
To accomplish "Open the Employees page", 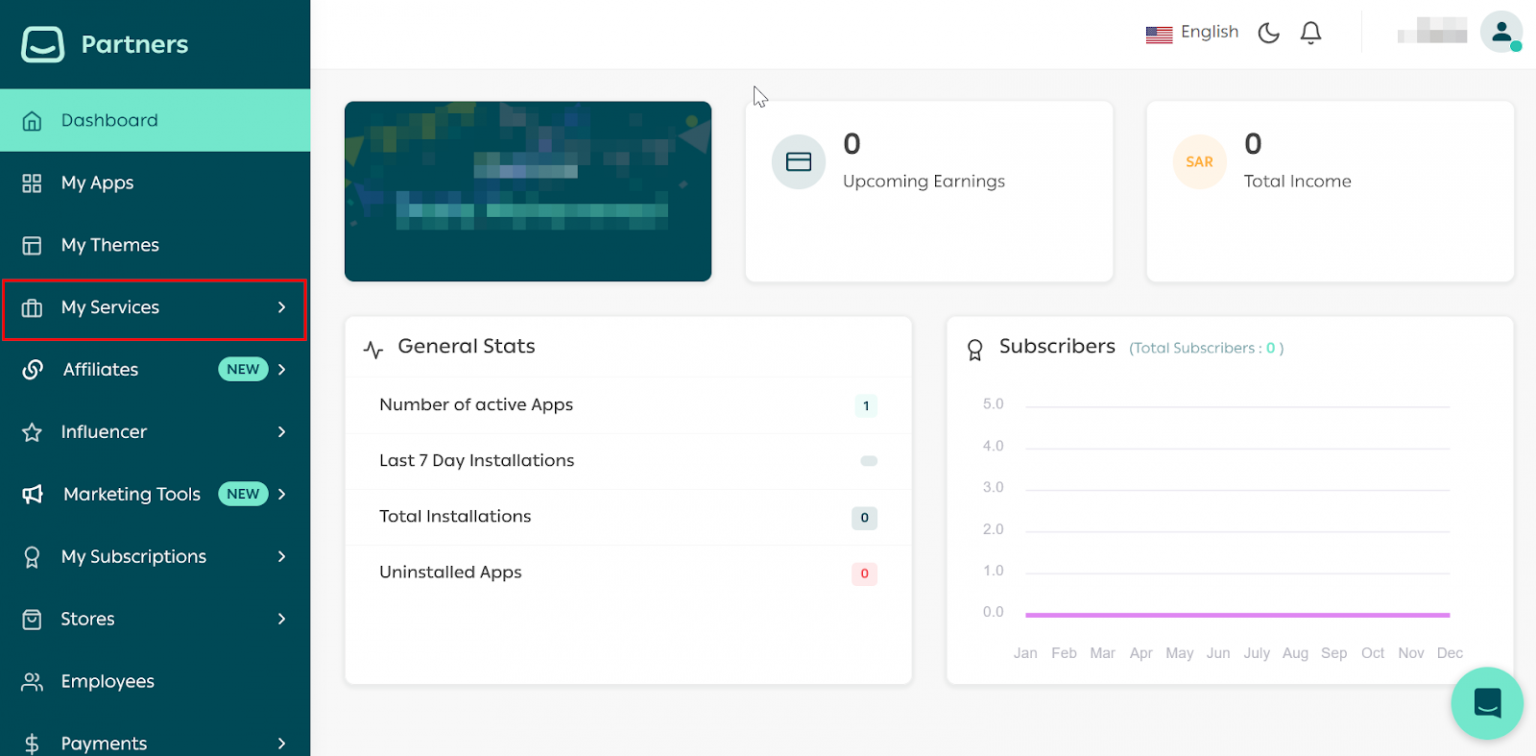I will point(107,681).
